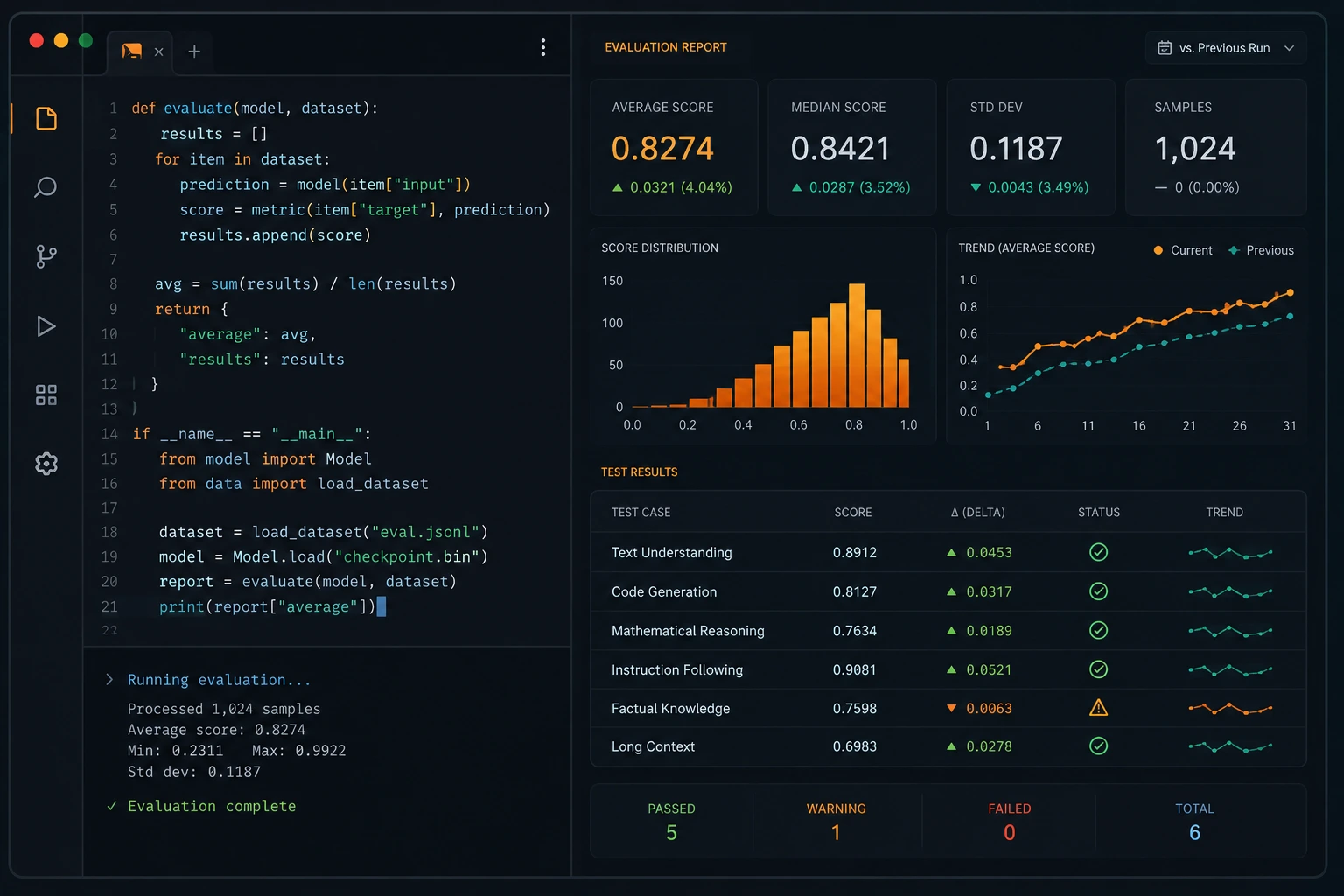Click the PASSED count 5
The width and height of the screenshot is (1344, 896).
(x=671, y=833)
